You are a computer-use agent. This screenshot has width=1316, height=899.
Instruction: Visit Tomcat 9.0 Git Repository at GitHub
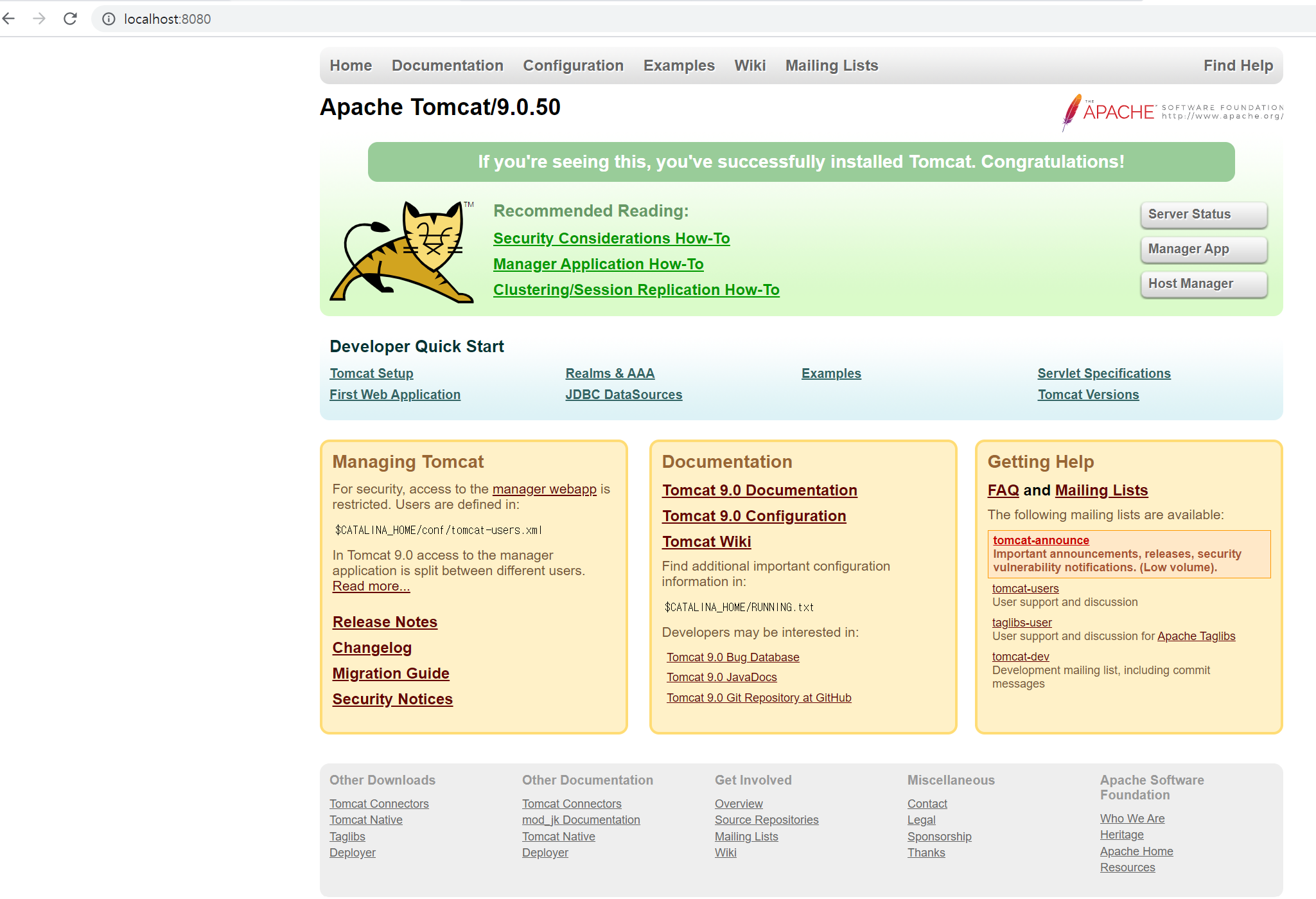759,698
